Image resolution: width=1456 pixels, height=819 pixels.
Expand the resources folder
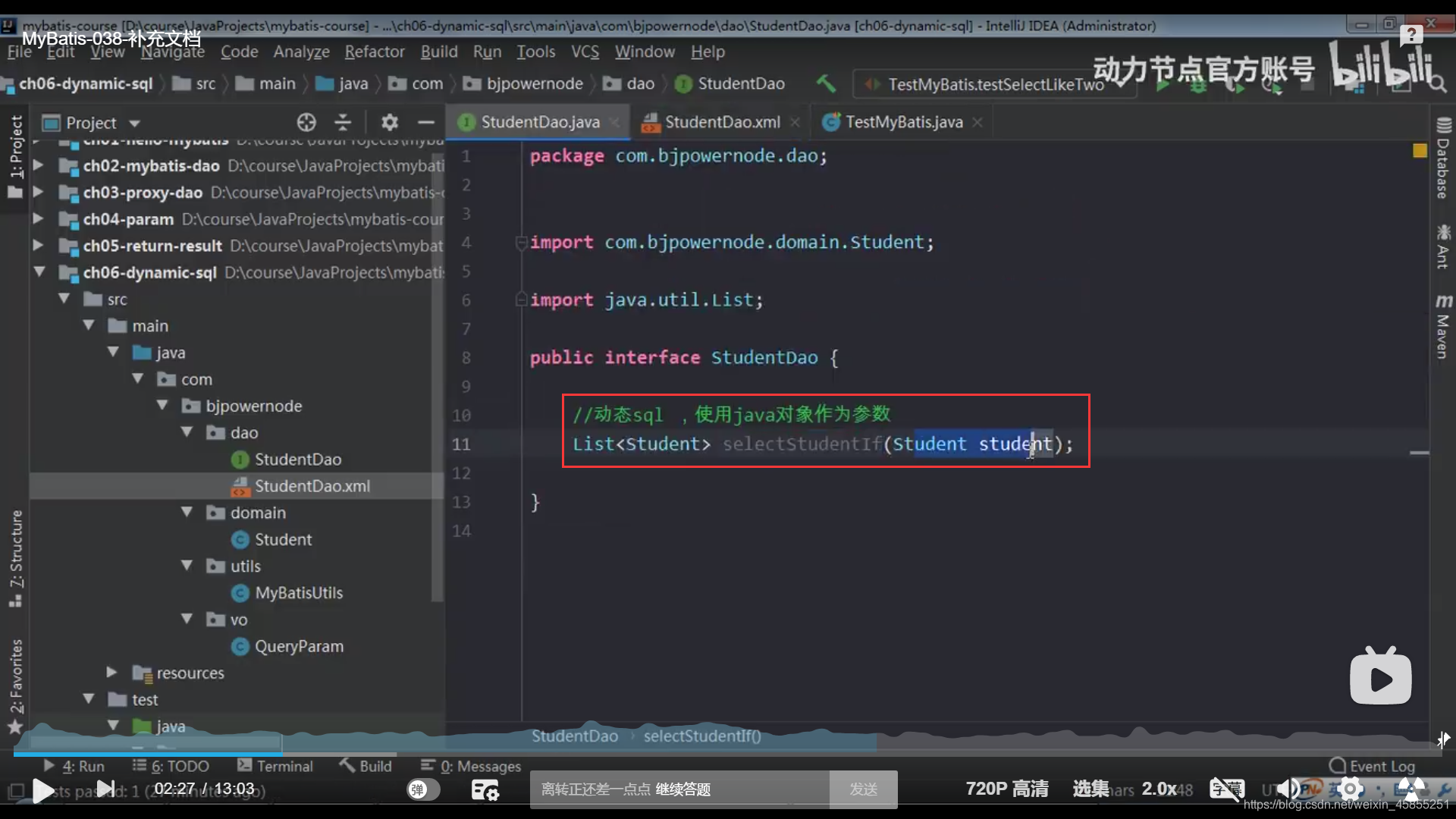tap(112, 672)
